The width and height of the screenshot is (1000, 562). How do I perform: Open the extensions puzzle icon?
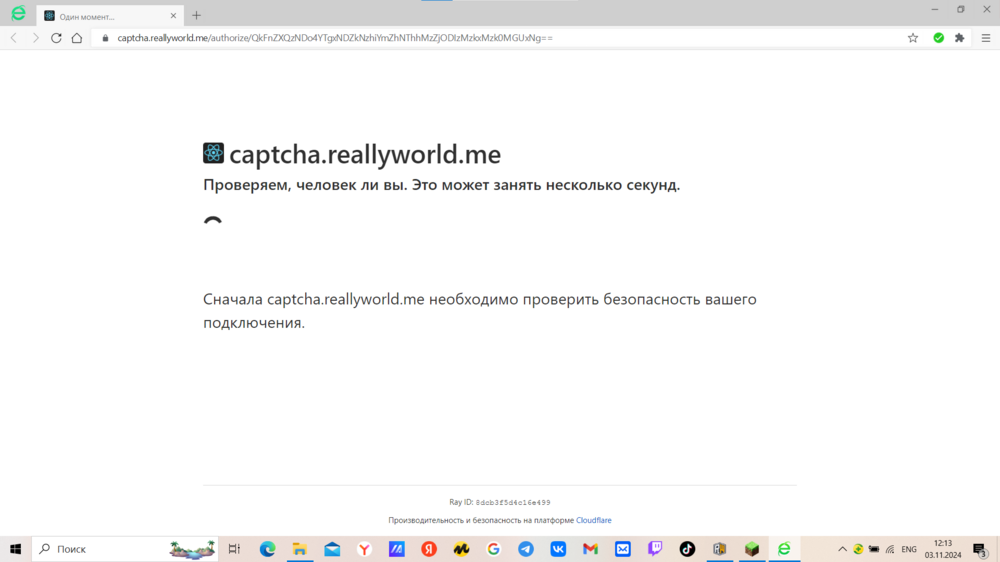point(959,38)
